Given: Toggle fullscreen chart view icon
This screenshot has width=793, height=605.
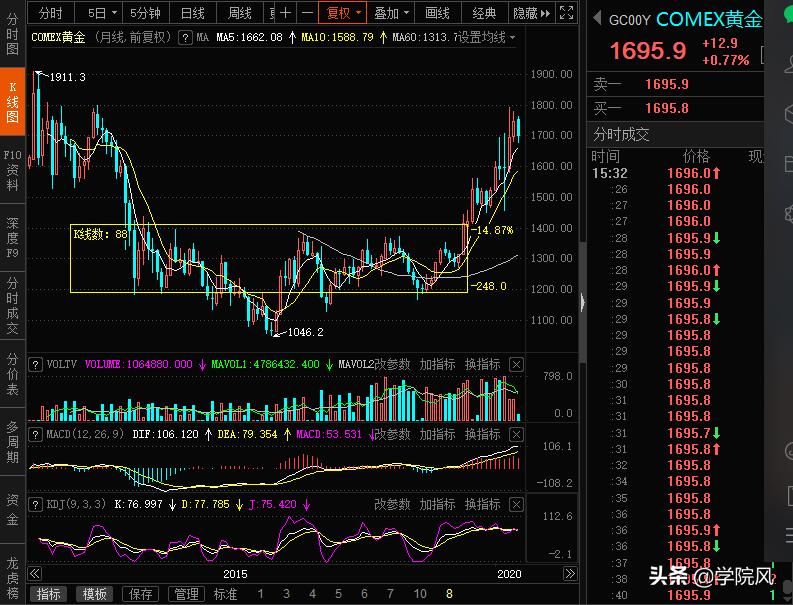Looking at the screenshot, I should pyautogui.click(x=566, y=13).
